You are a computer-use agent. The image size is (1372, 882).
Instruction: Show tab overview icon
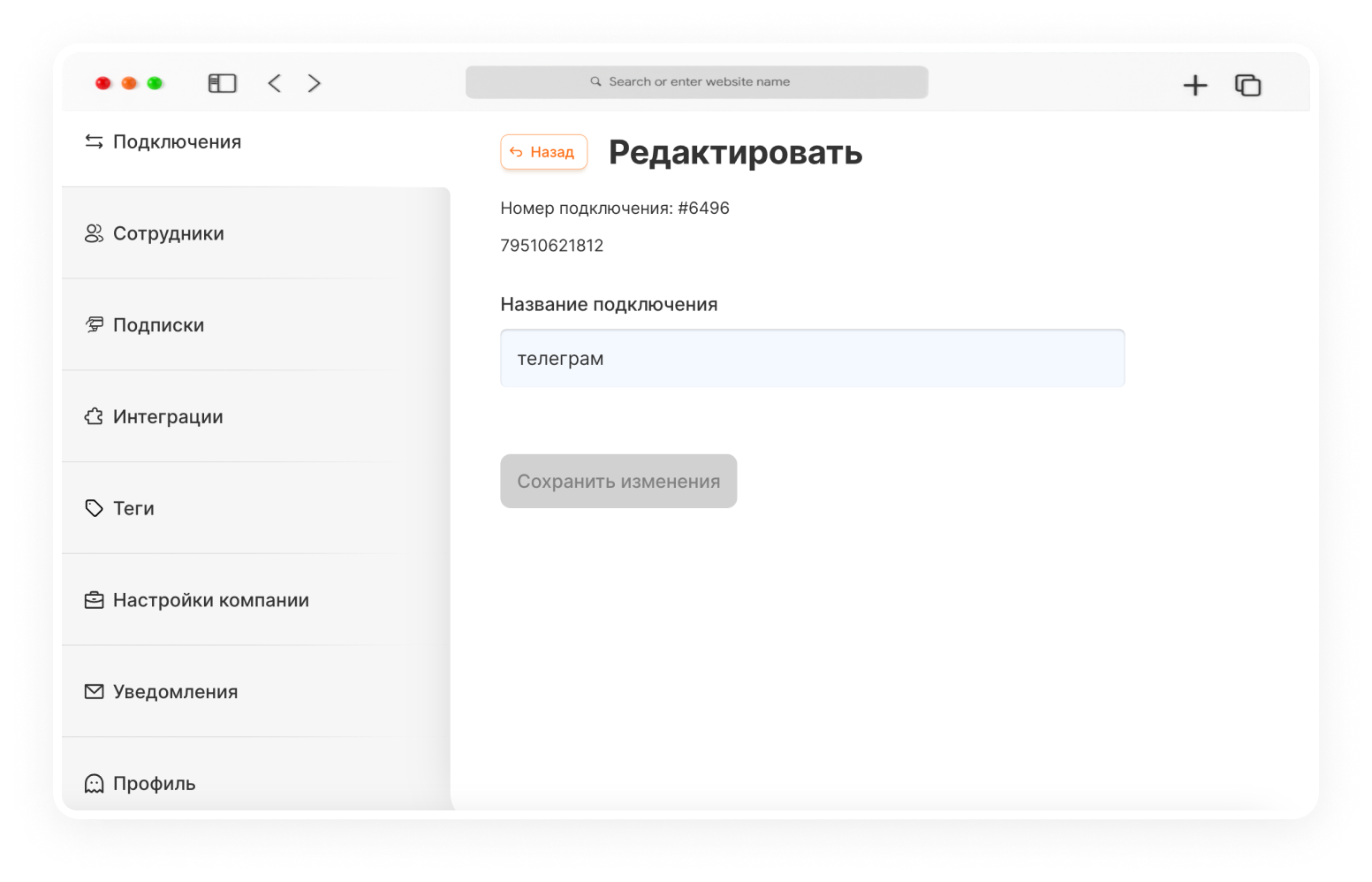point(1247,85)
